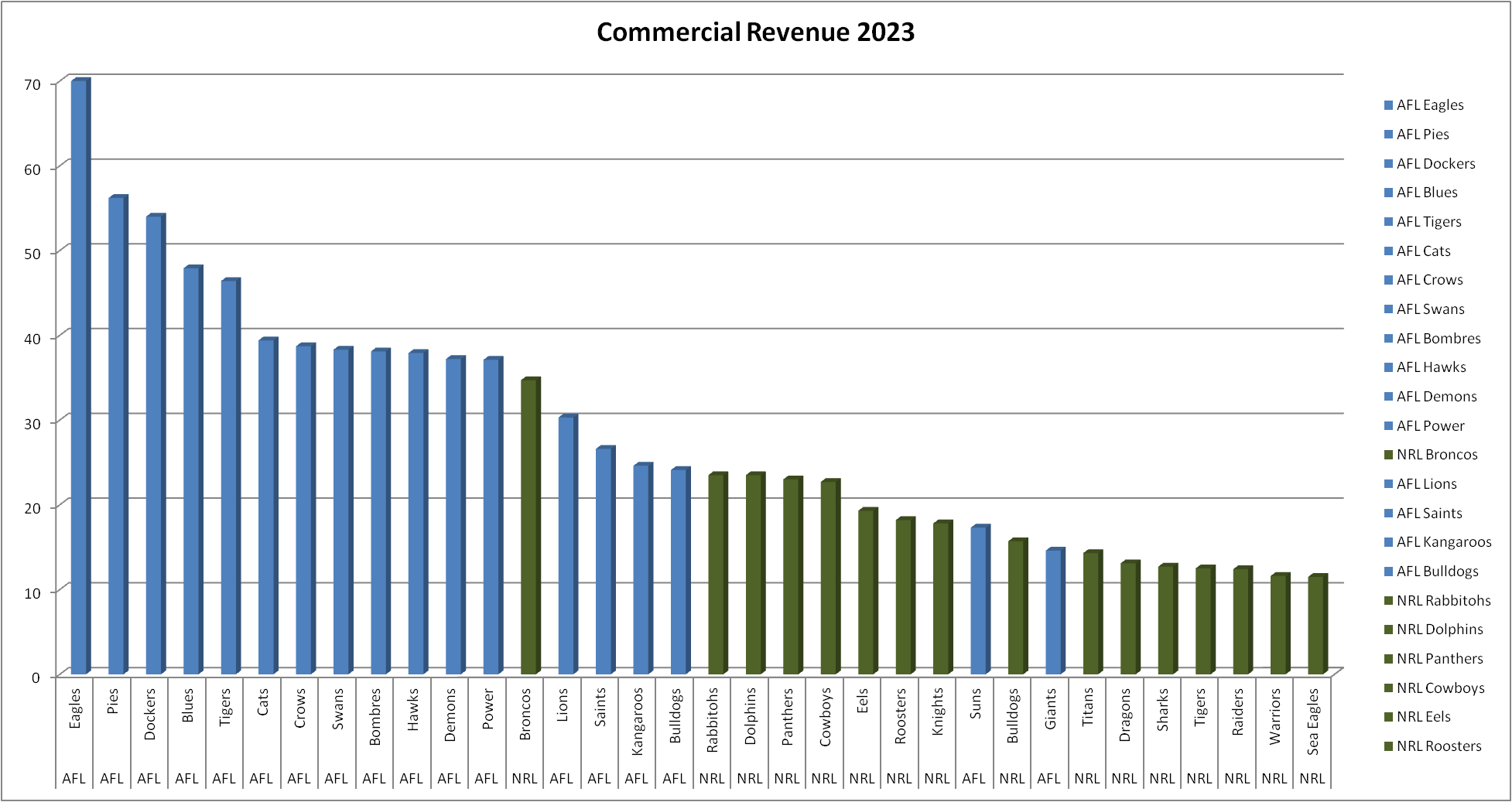Select the "NRL Broncos" legend entry
The width and height of the screenshot is (1512, 802).
click(x=1431, y=455)
